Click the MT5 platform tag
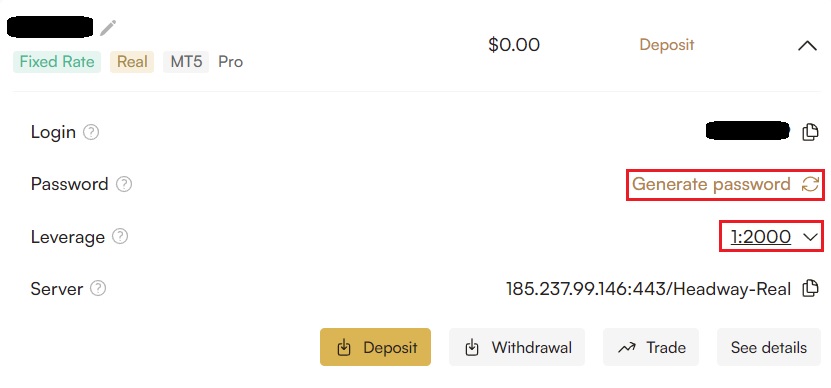831x388 pixels. pyautogui.click(x=186, y=62)
